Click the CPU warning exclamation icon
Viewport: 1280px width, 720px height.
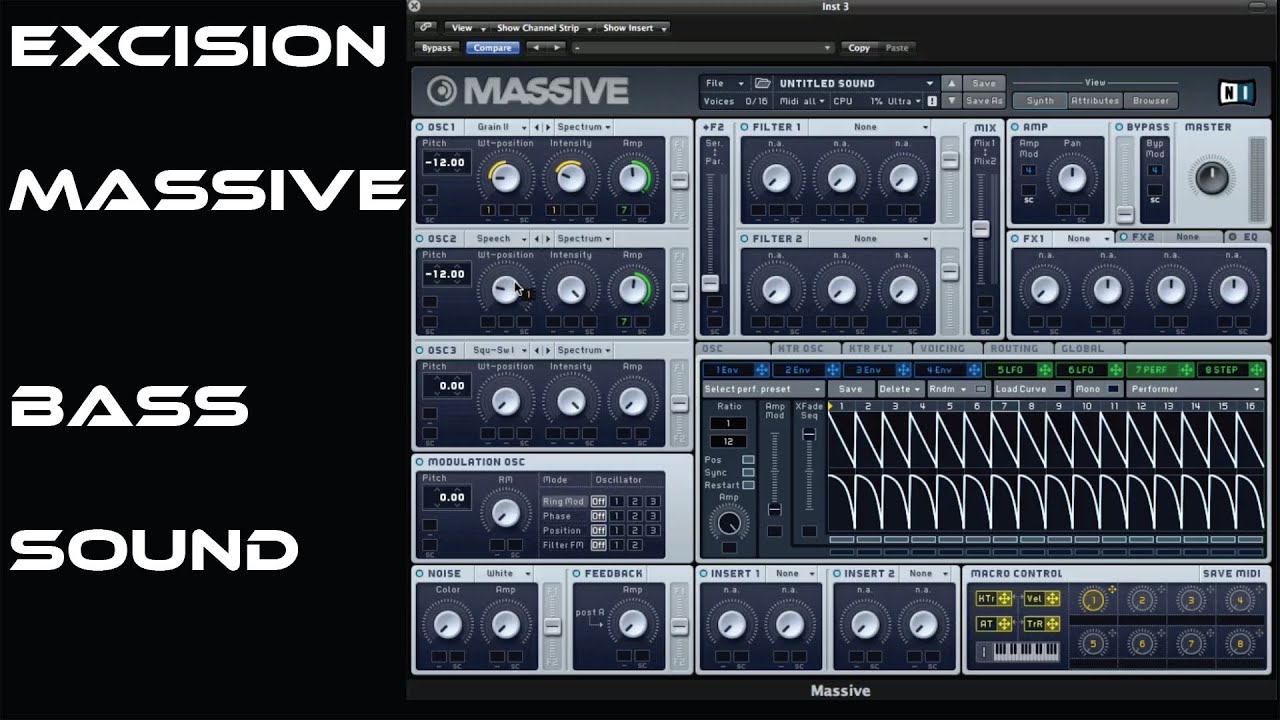tap(932, 101)
